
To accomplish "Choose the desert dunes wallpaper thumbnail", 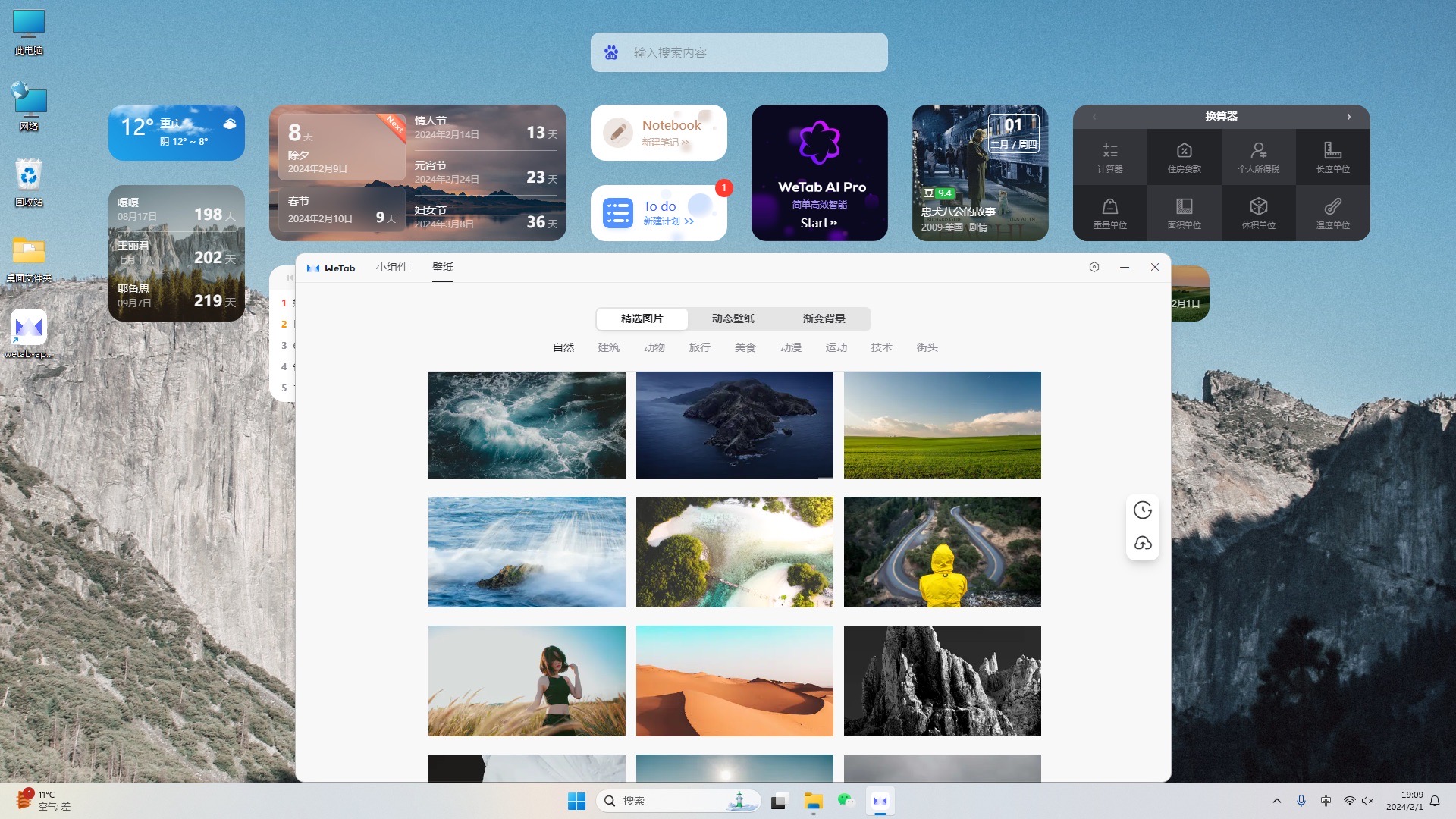I will 734,680.
